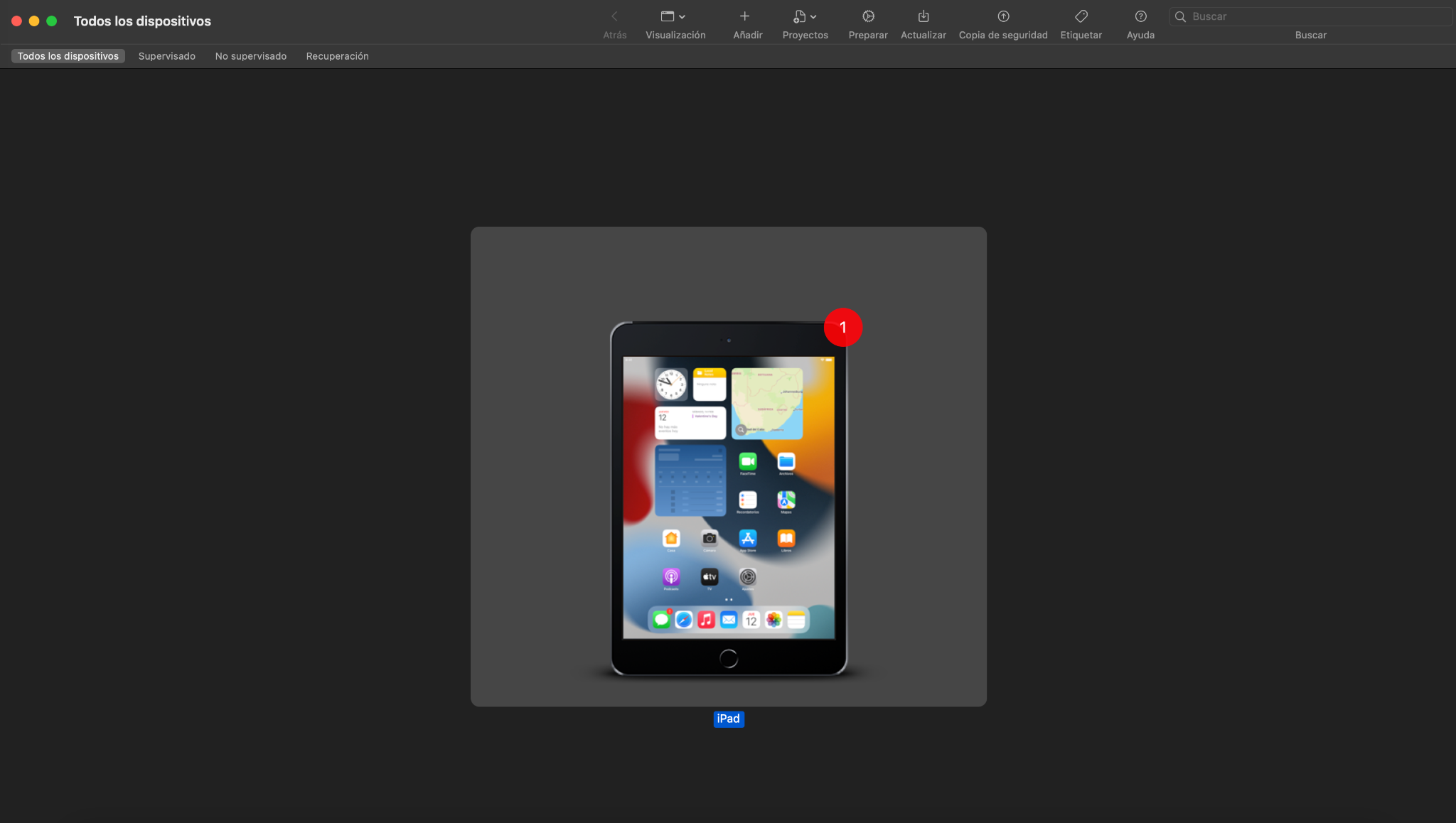Select the iPad device thumbnail
The height and width of the screenshot is (823, 1456).
(728, 497)
